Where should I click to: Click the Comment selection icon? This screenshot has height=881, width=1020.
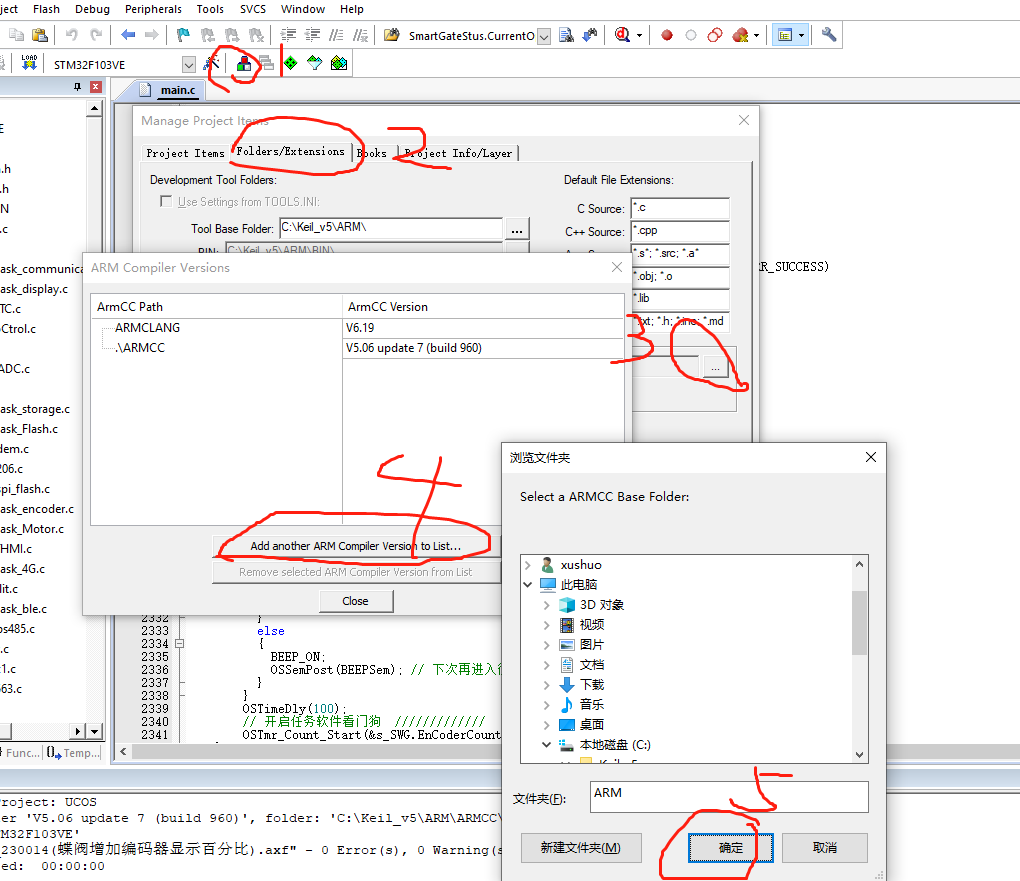coord(336,35)
